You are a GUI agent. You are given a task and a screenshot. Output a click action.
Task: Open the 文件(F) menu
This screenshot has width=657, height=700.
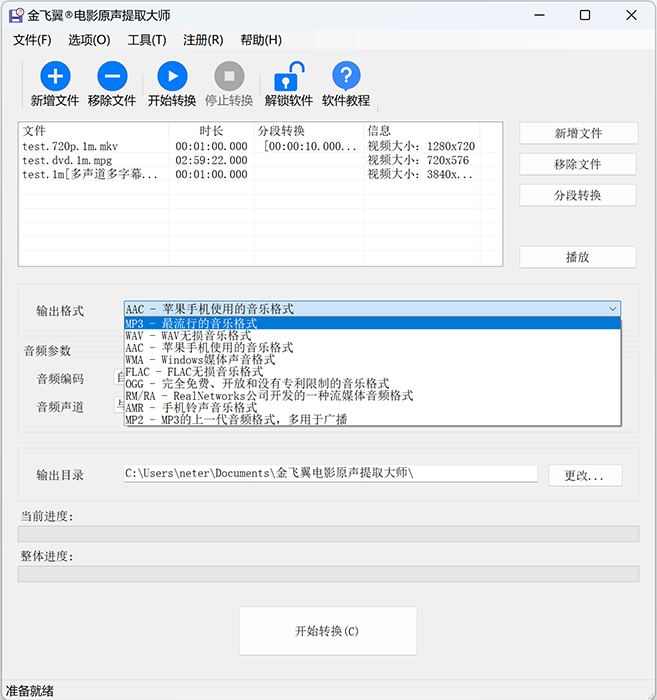tap(32, 40)
